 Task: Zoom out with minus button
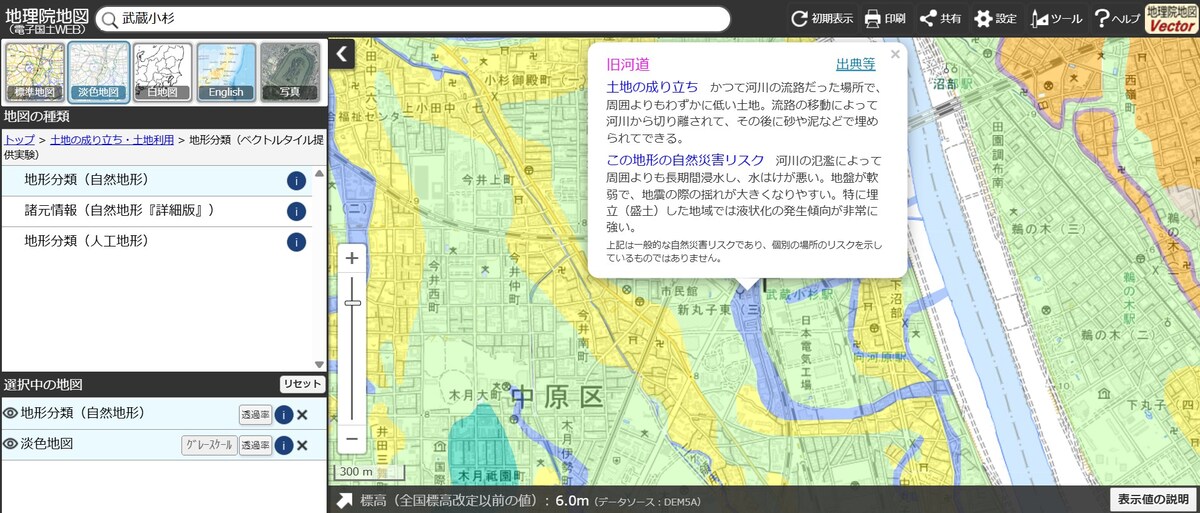click(352, 438)
